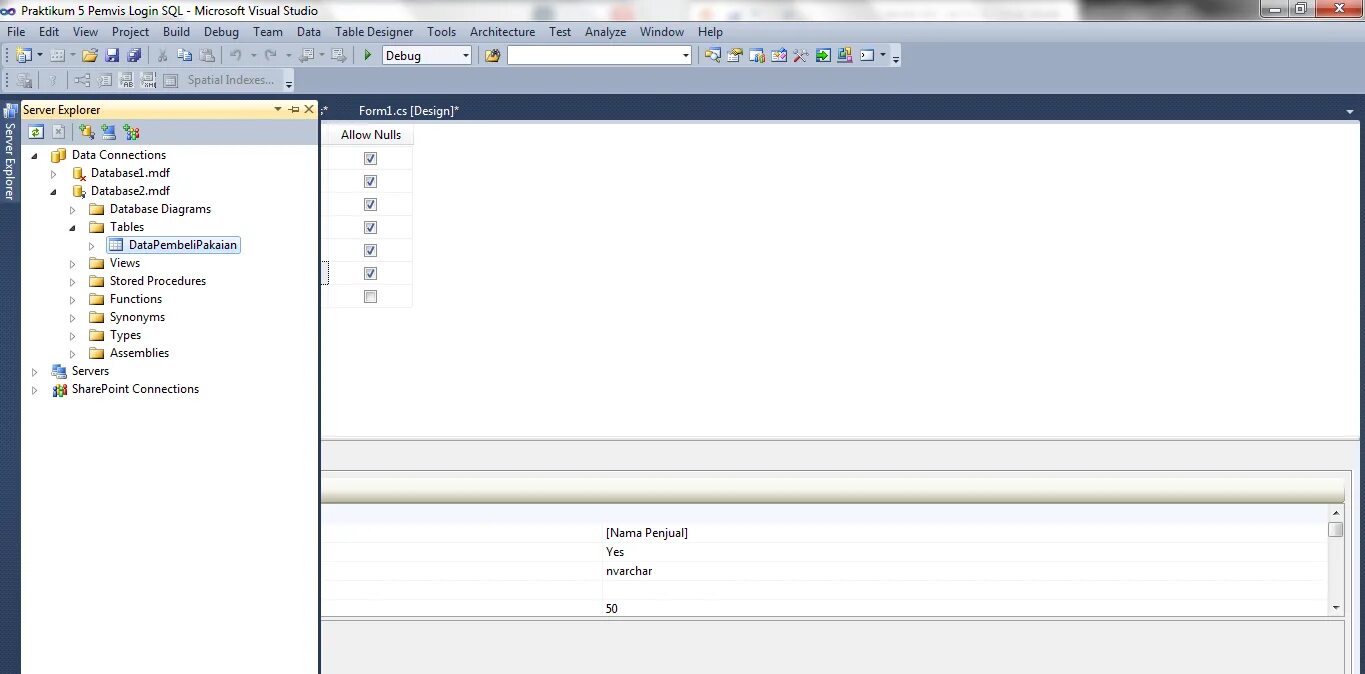Click the Manage Fulltext Index icon
Viewport: 1365px width, 674px height.
coord(126,80)
